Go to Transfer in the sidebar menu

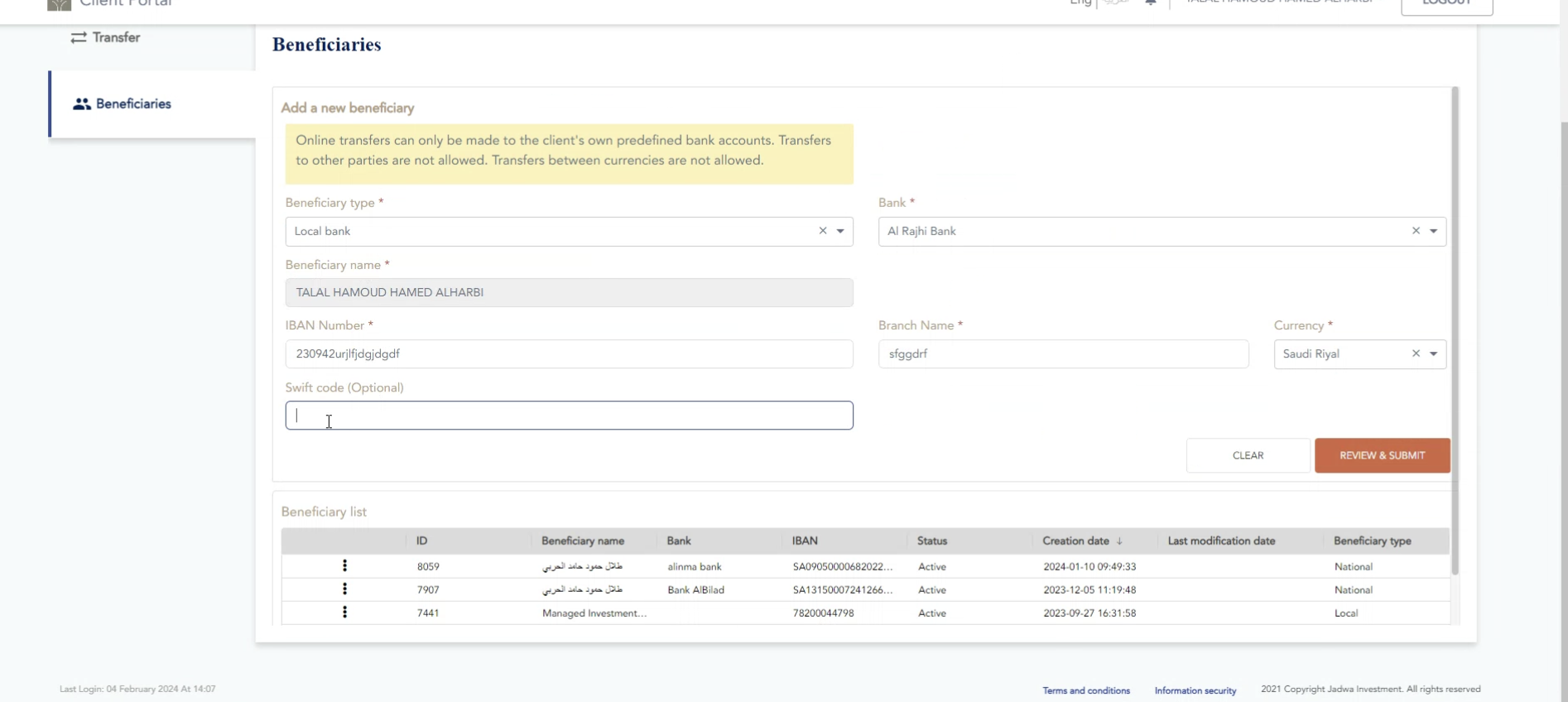click(116, 38)
